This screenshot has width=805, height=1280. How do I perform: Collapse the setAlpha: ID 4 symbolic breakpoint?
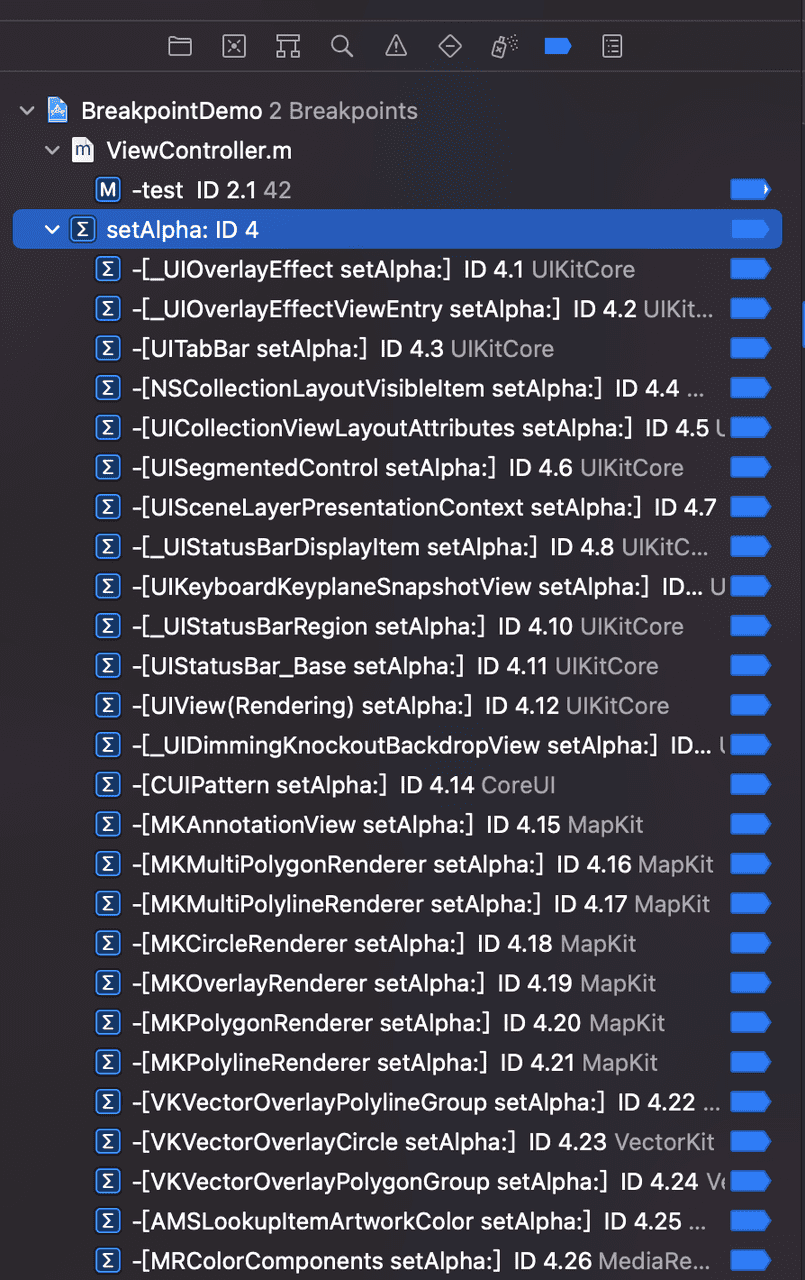point(52,230)
